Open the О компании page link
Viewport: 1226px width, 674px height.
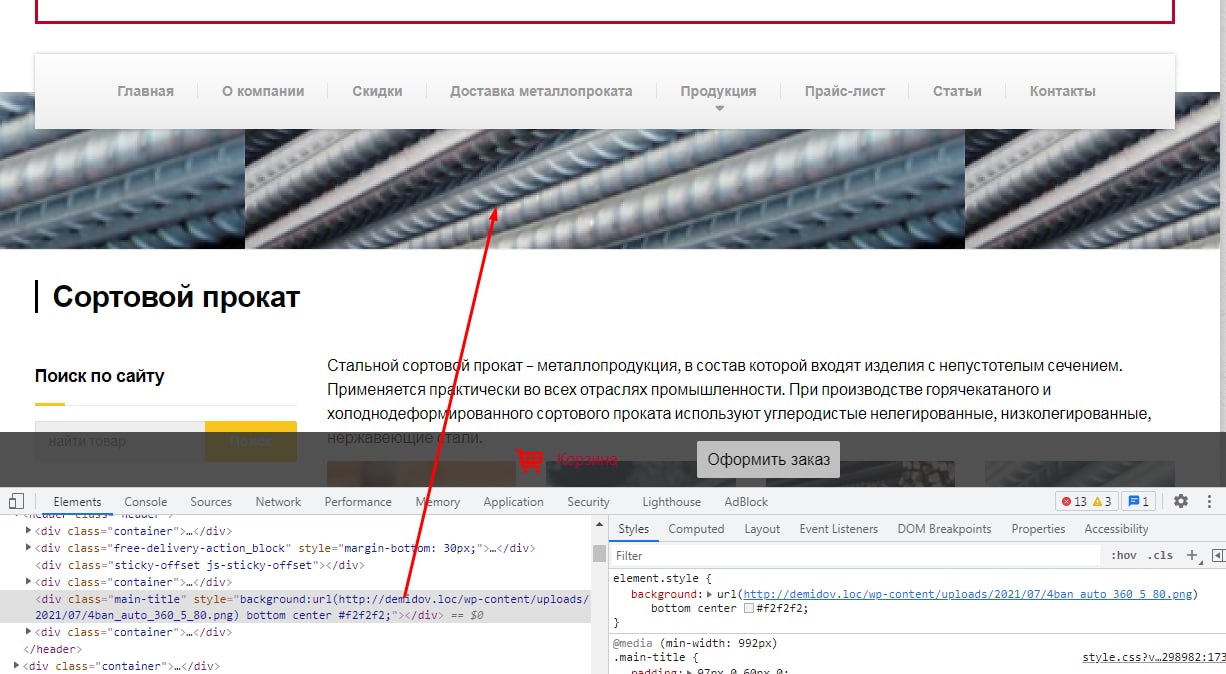263,91
